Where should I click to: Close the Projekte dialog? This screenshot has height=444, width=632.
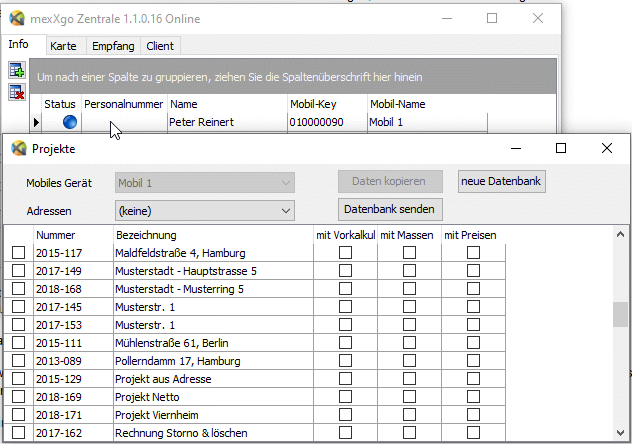(x=606, y=148)
